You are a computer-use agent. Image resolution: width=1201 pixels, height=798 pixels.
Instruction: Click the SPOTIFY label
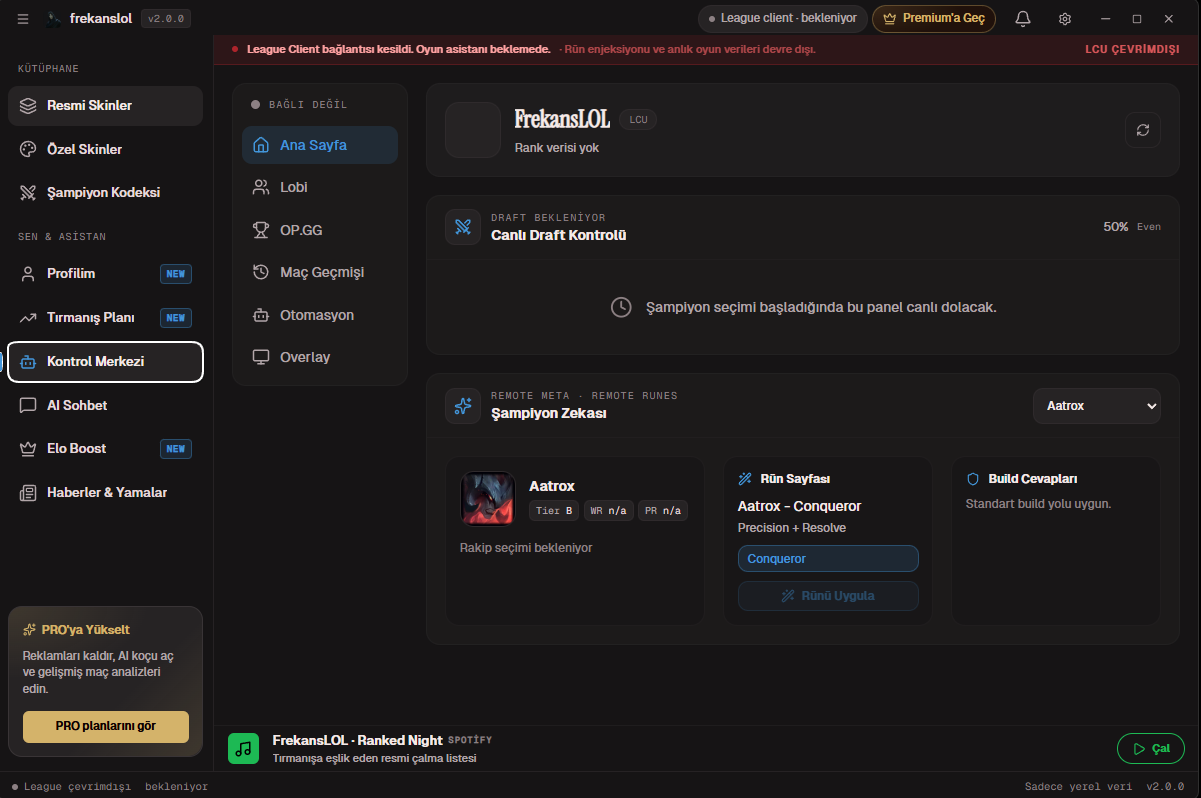coord(470,740)
